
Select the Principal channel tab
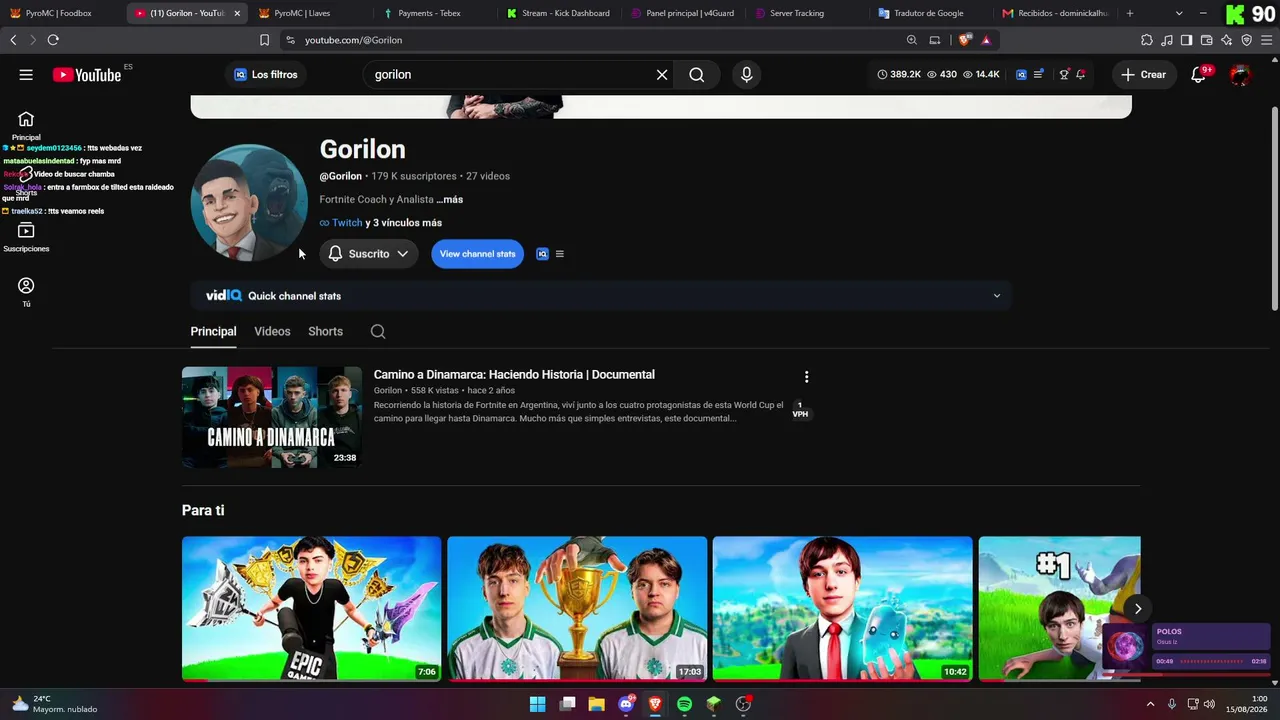(x=213, y=332)
